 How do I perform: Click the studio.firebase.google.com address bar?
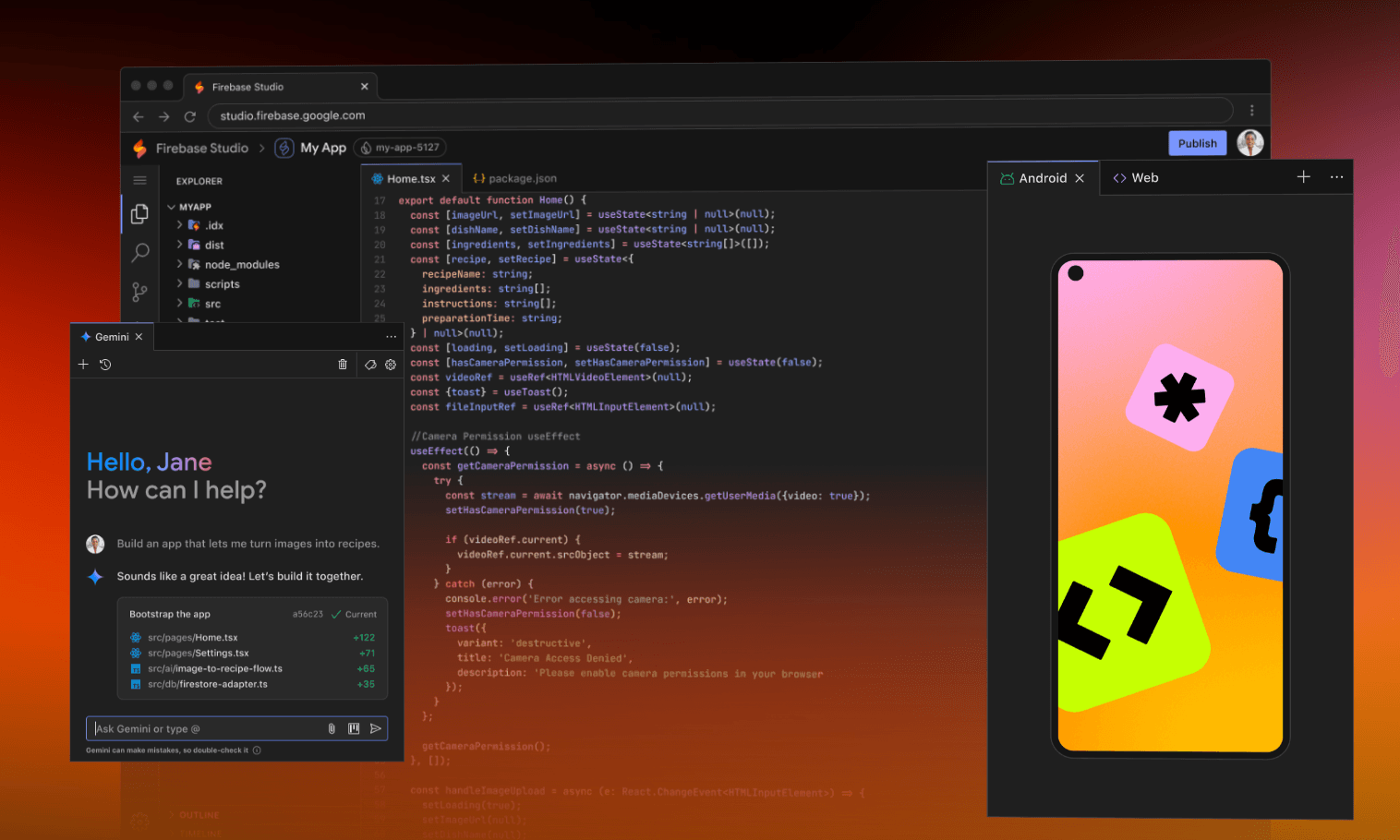click(x=720, y=115)
